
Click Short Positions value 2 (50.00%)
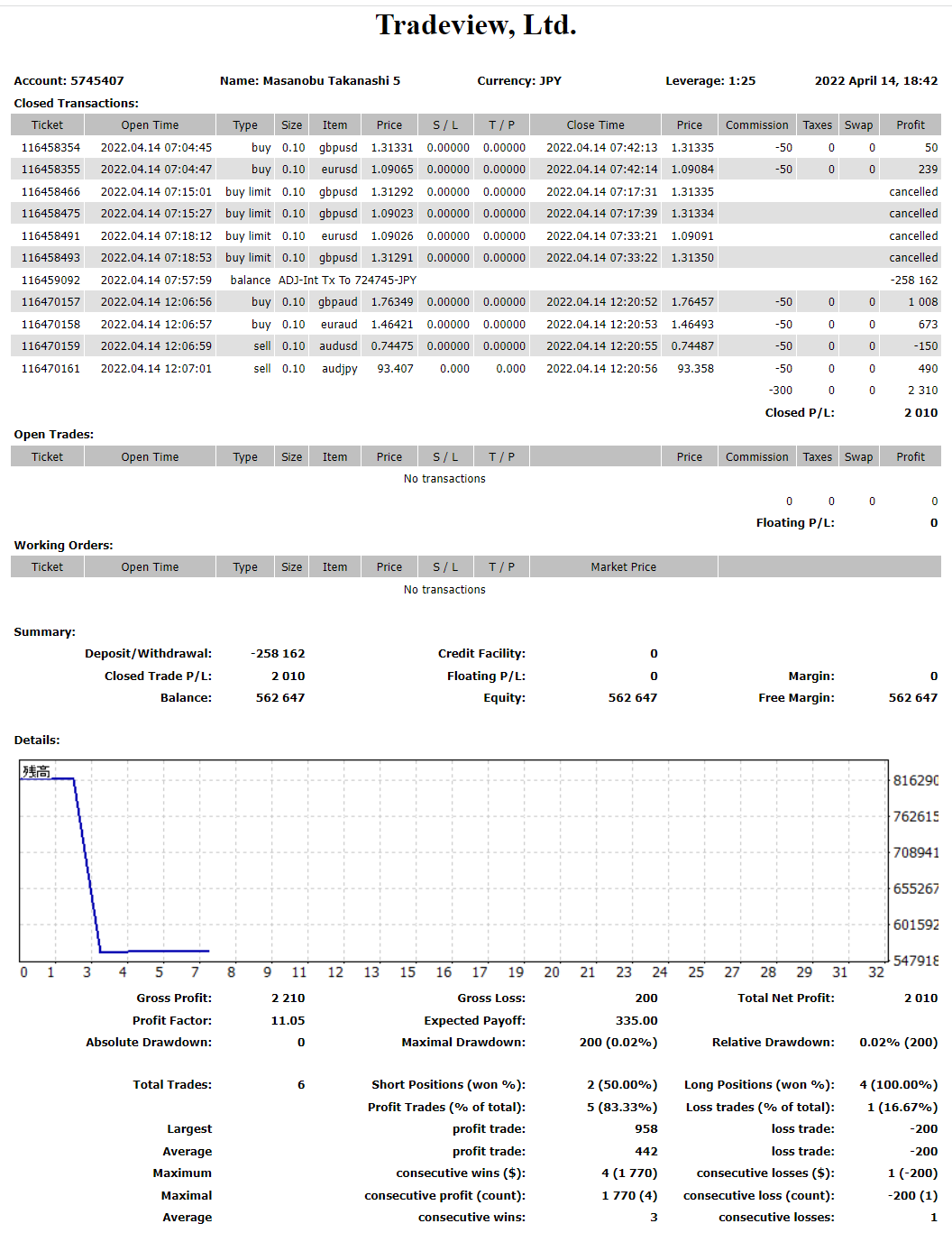(x=622, y=1085)
